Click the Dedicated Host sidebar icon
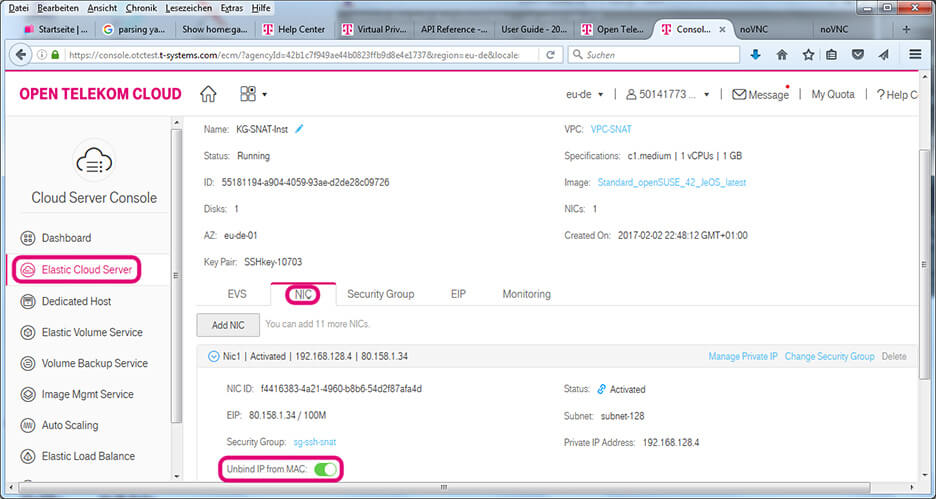 [x=27, y=301]
